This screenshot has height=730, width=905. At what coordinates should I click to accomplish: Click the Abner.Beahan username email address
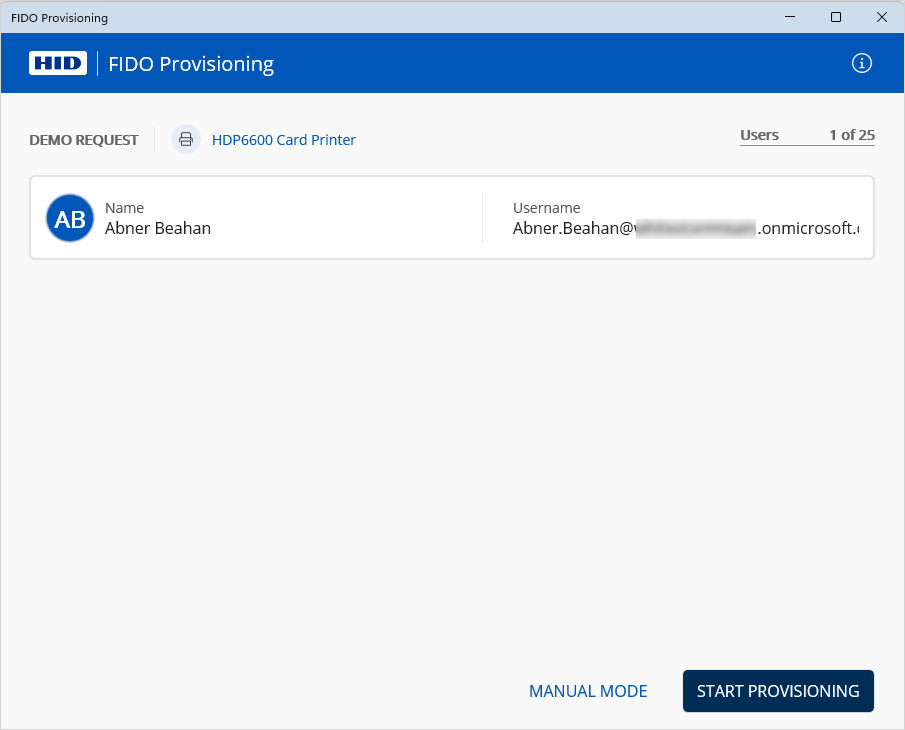click(685, 228)
